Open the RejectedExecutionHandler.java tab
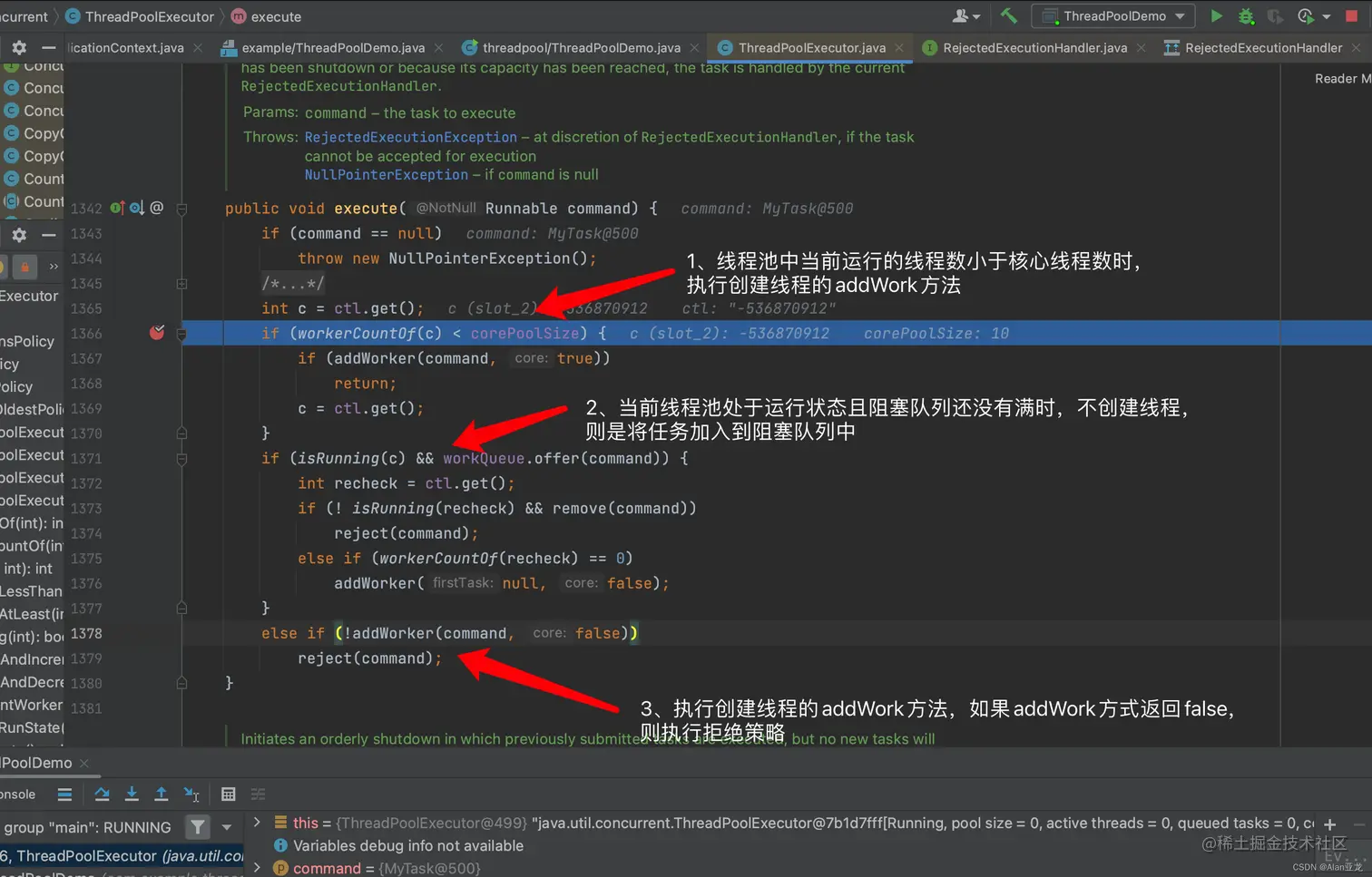 pos(1034,47)
